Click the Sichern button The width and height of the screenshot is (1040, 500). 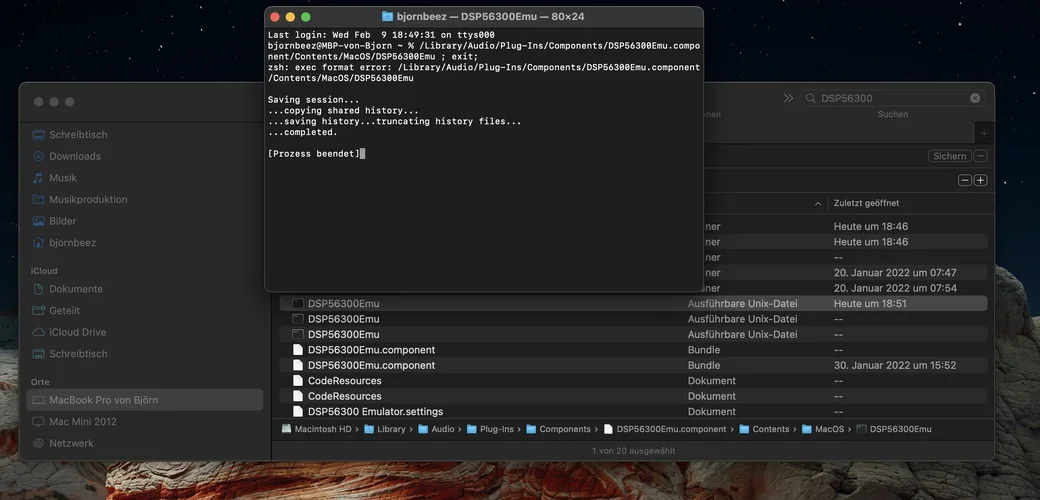949,156
